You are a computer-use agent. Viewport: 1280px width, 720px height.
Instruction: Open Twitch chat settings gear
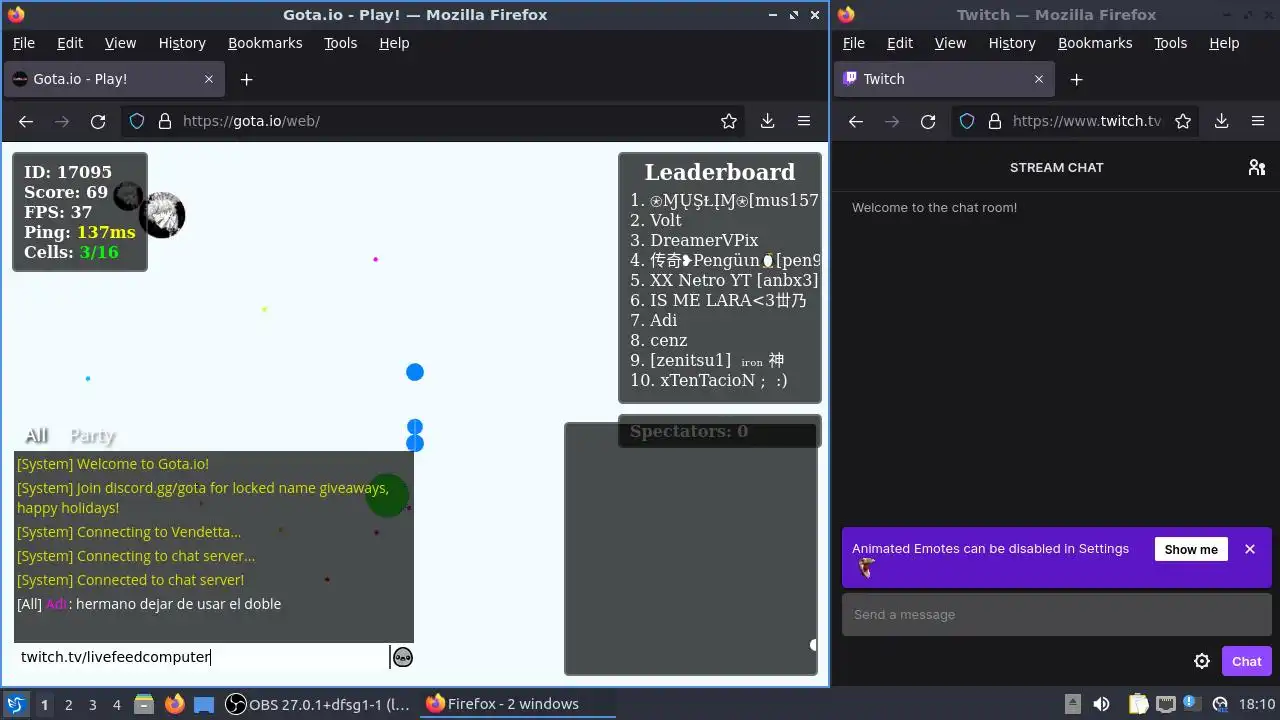pos(1202,661)
